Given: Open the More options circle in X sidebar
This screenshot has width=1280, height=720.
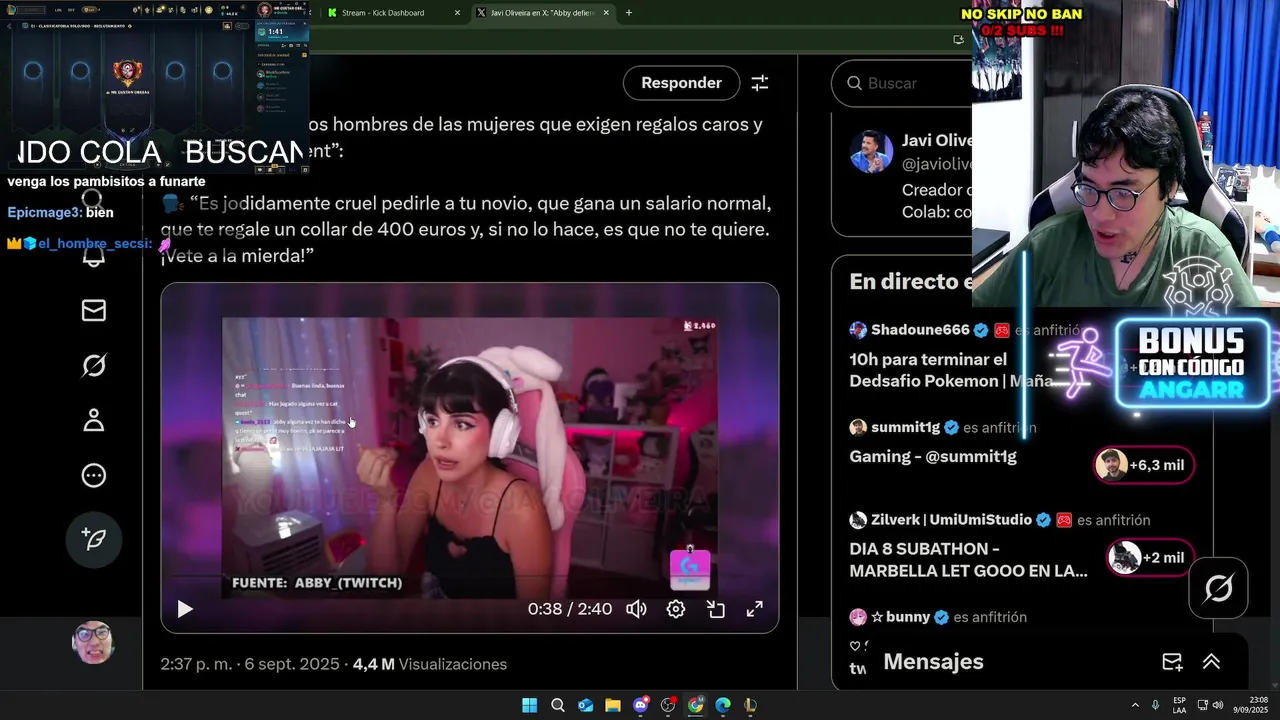Looking at the screenshot, I should tap(93, 475).
